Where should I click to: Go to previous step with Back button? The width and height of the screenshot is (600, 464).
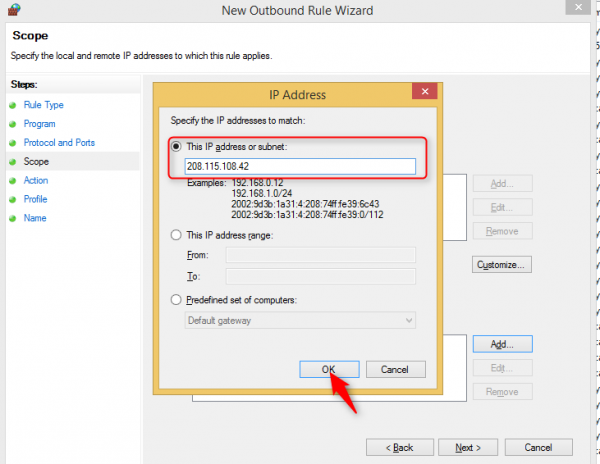pos(400,447)
